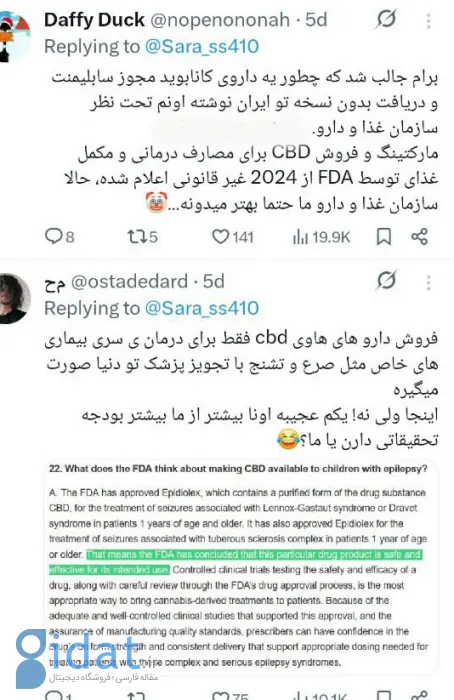Like @ostadedard's tweet with 75 likes
The height and width of the screenshot is (700, 454).
point(230,696)
